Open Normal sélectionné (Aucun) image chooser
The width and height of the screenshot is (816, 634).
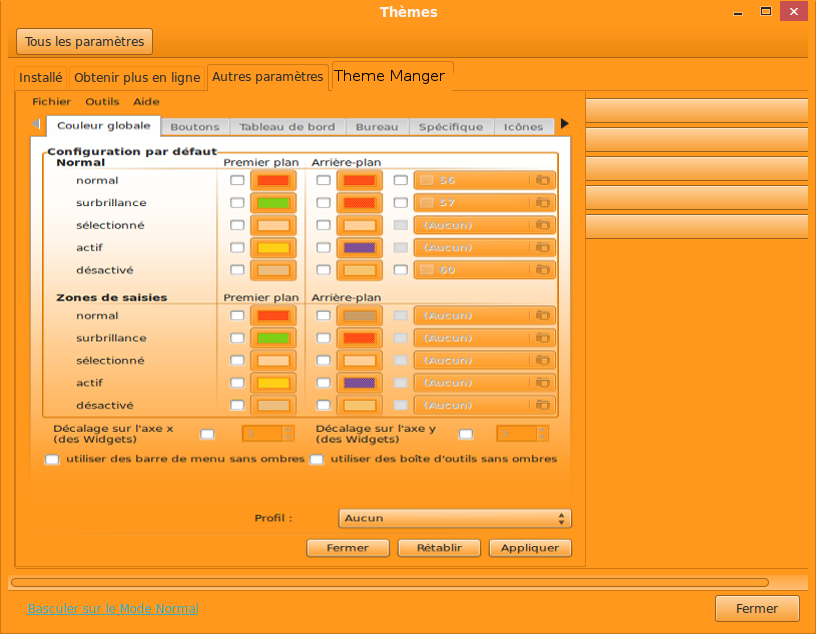[484, 225]
